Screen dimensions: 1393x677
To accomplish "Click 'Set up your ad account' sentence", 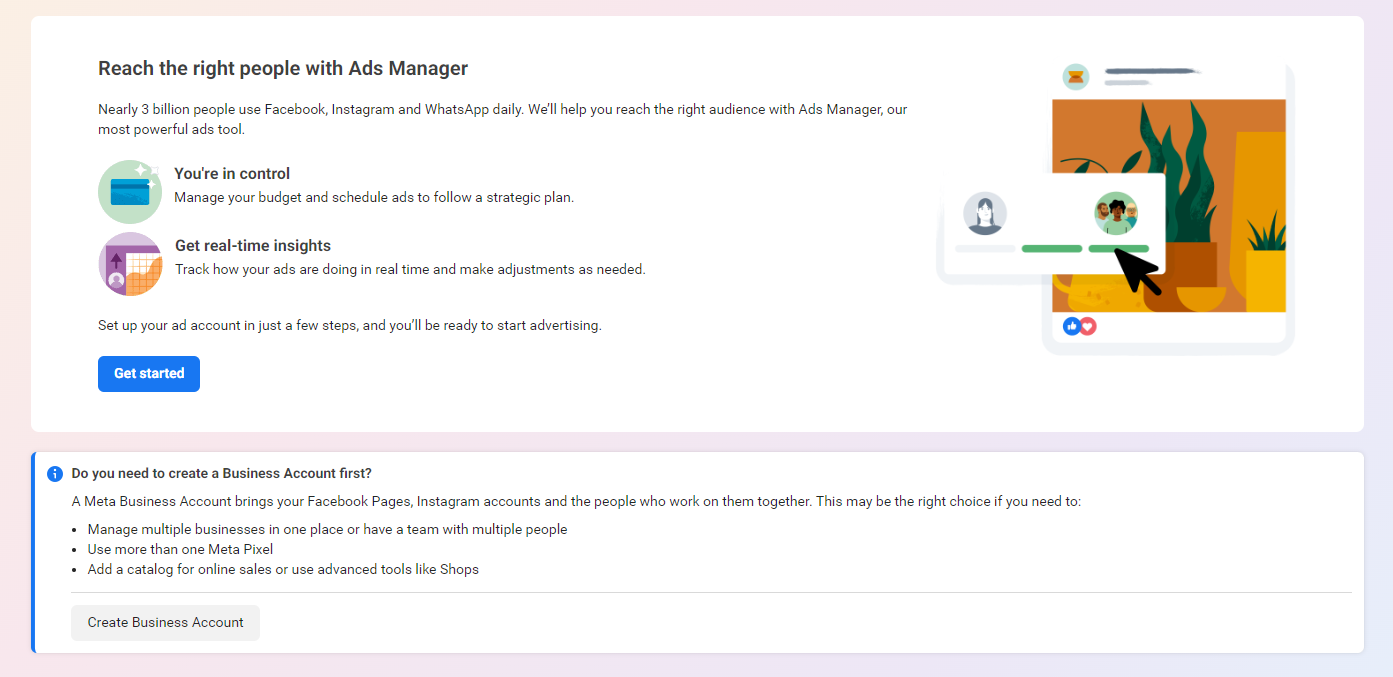I will [x=350, y=326].
